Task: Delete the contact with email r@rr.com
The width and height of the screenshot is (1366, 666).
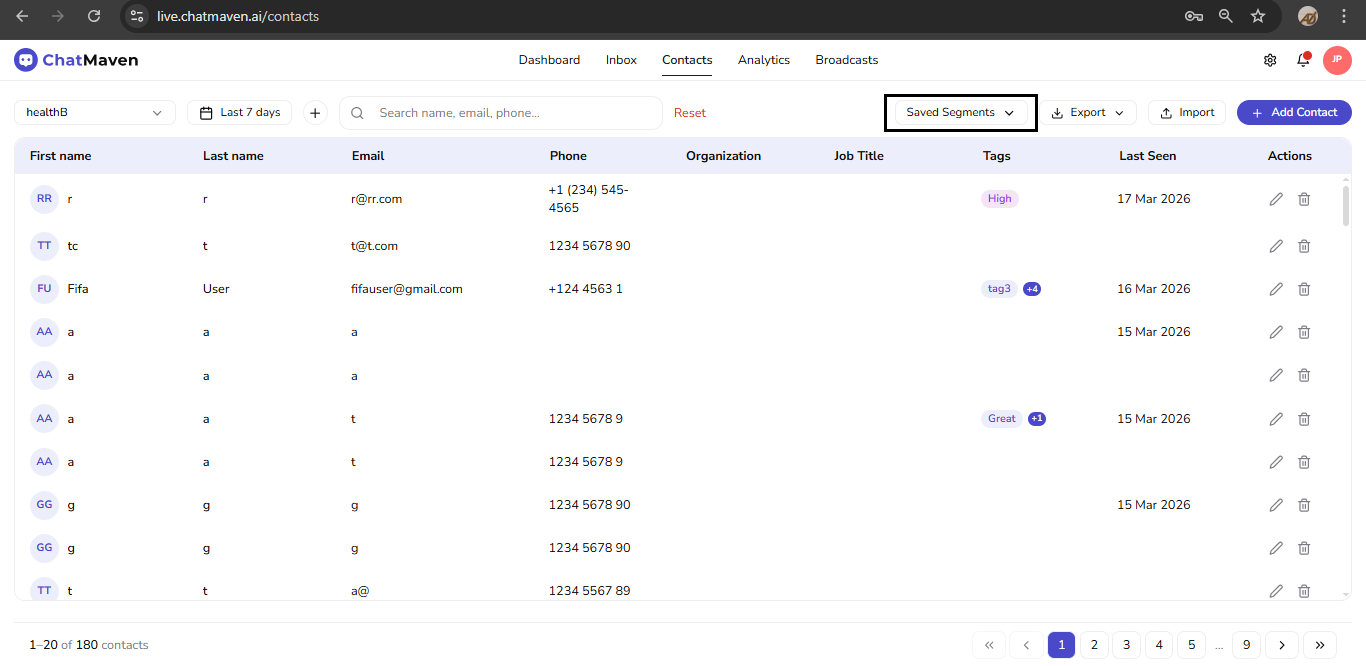Action: 1303,199
